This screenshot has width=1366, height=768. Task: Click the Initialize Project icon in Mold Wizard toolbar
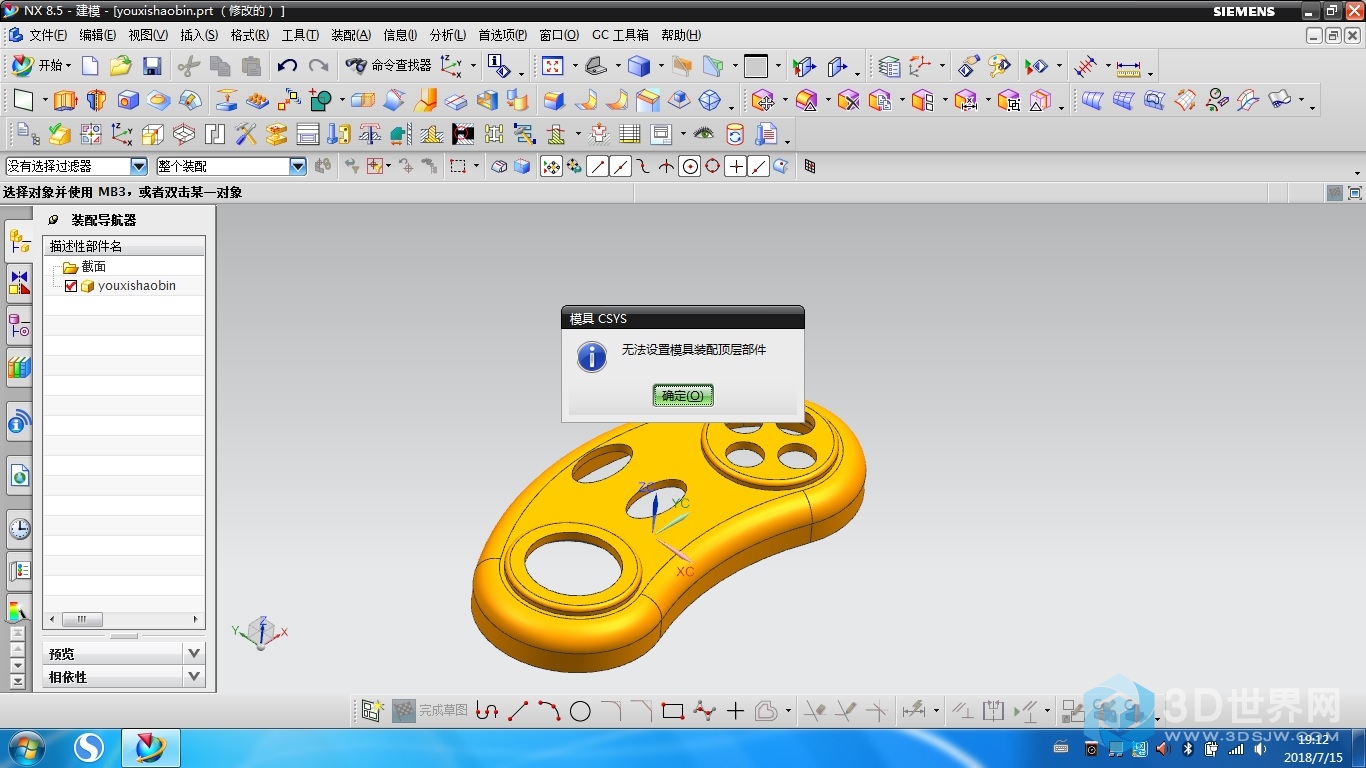29,133
